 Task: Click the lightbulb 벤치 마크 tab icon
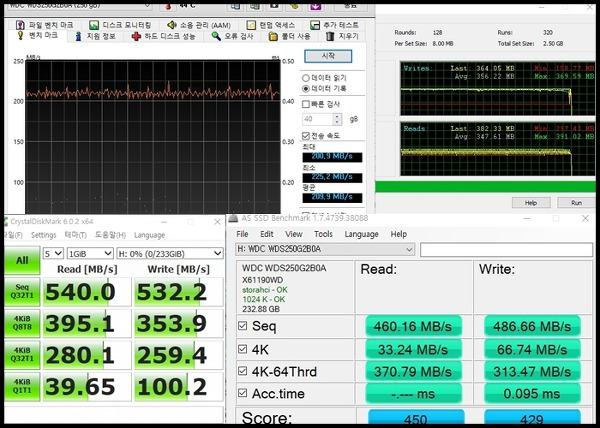21,36
